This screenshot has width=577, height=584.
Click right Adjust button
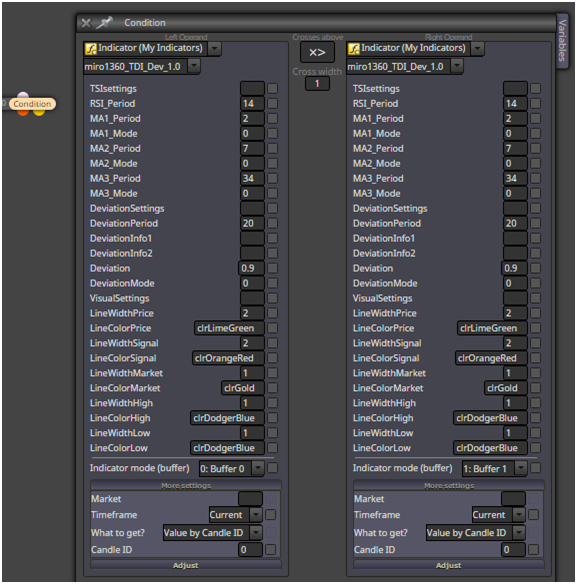click(x=448, y=565)
